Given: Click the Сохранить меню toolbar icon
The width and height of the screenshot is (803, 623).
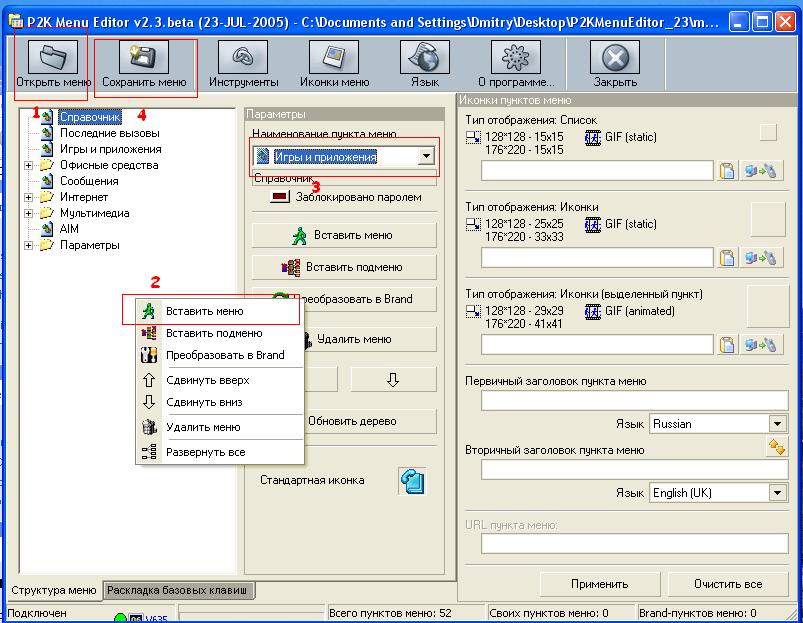Looking at the screenshot, I should click(x=144, y=57).
